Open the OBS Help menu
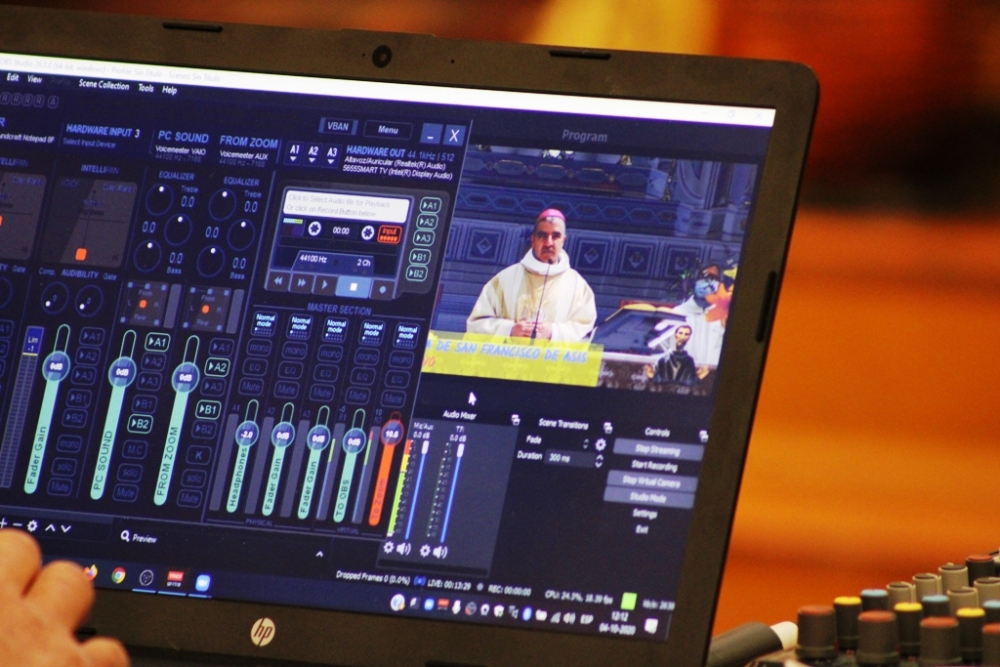This screenshot has width=1000, height=667. (x=169, y=90)
